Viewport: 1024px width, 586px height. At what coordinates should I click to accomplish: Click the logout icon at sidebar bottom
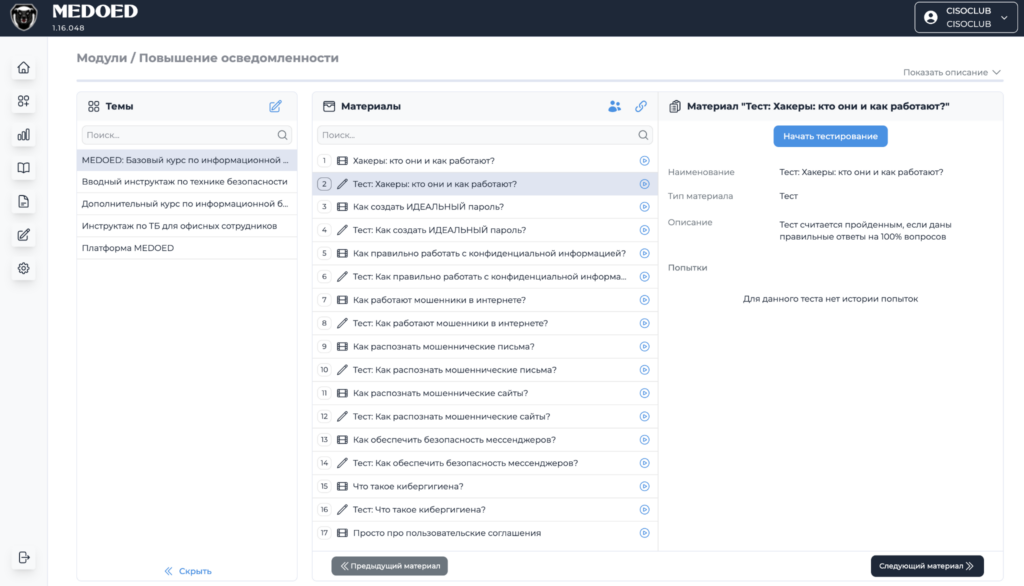24,557
